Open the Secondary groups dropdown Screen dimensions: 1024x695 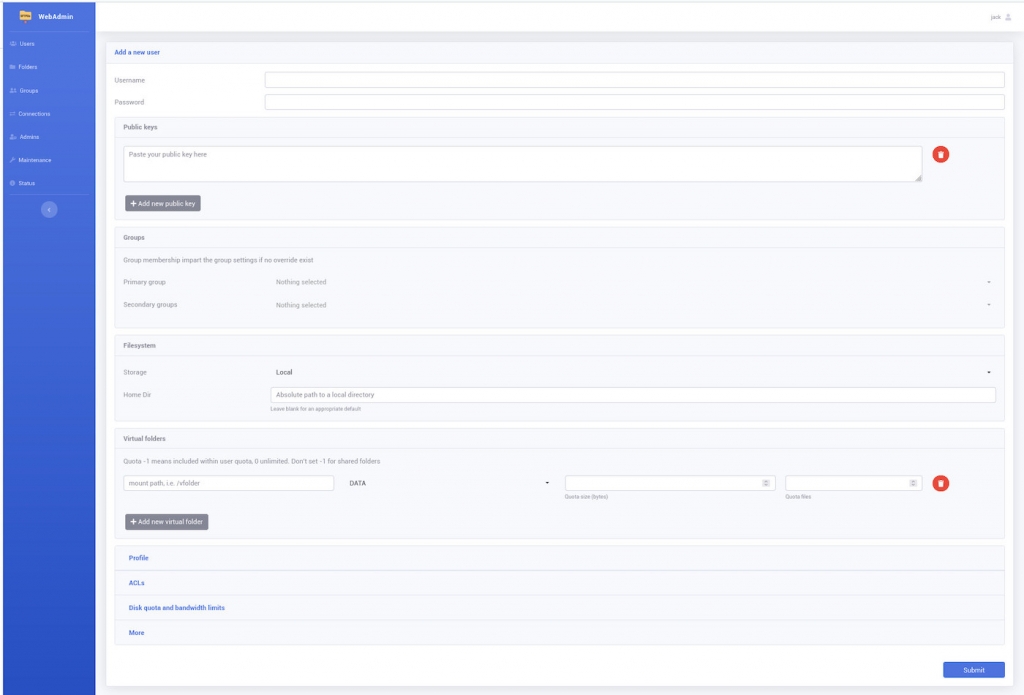coord(632,305)
